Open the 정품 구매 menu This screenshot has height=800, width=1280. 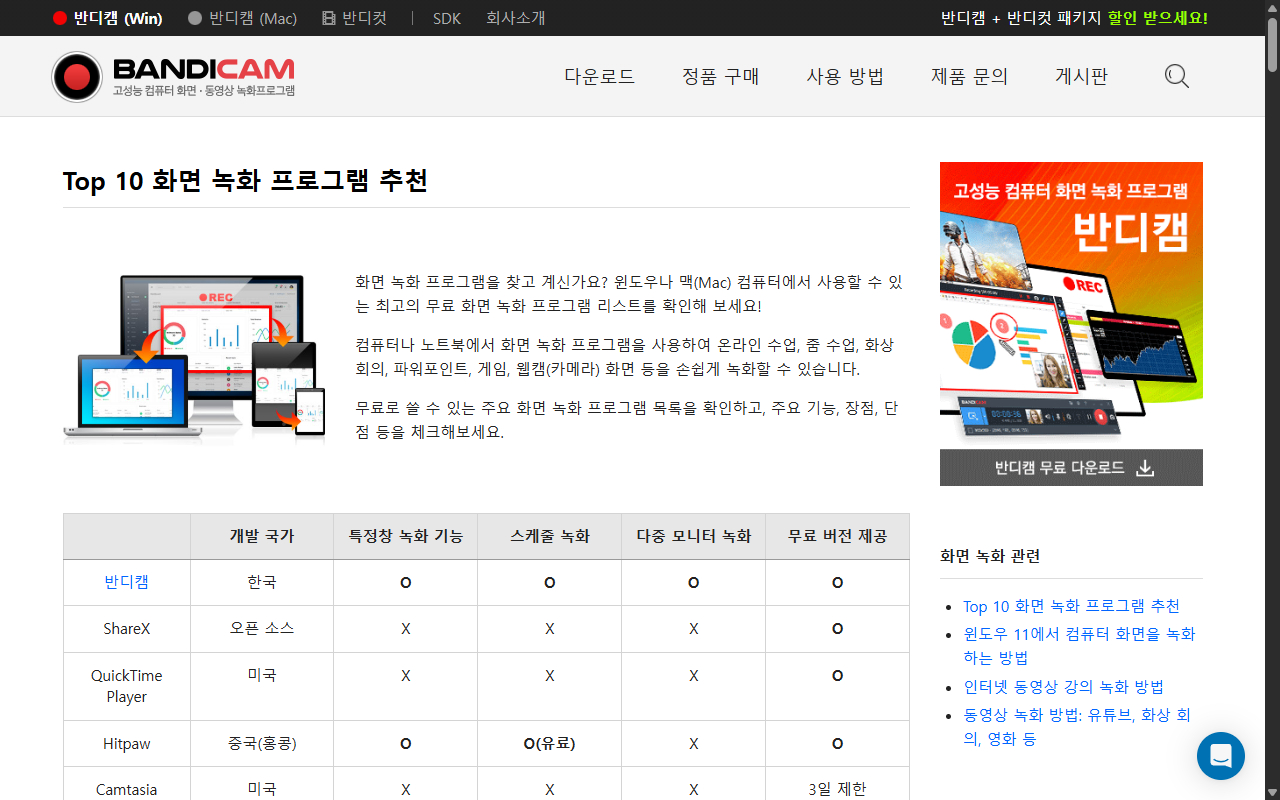click(x=720, y=76)
